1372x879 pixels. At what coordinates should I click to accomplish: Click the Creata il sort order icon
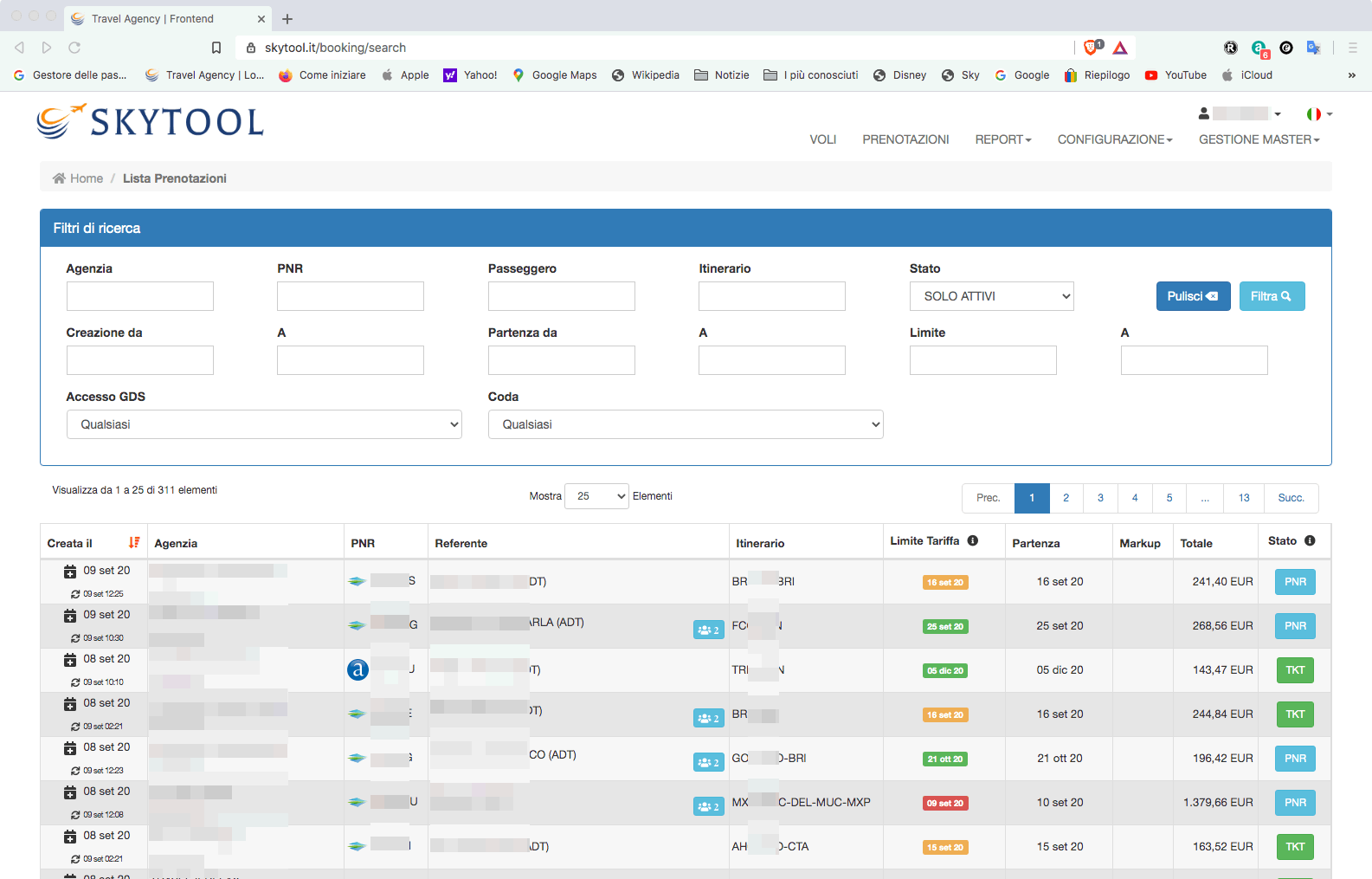134,542
